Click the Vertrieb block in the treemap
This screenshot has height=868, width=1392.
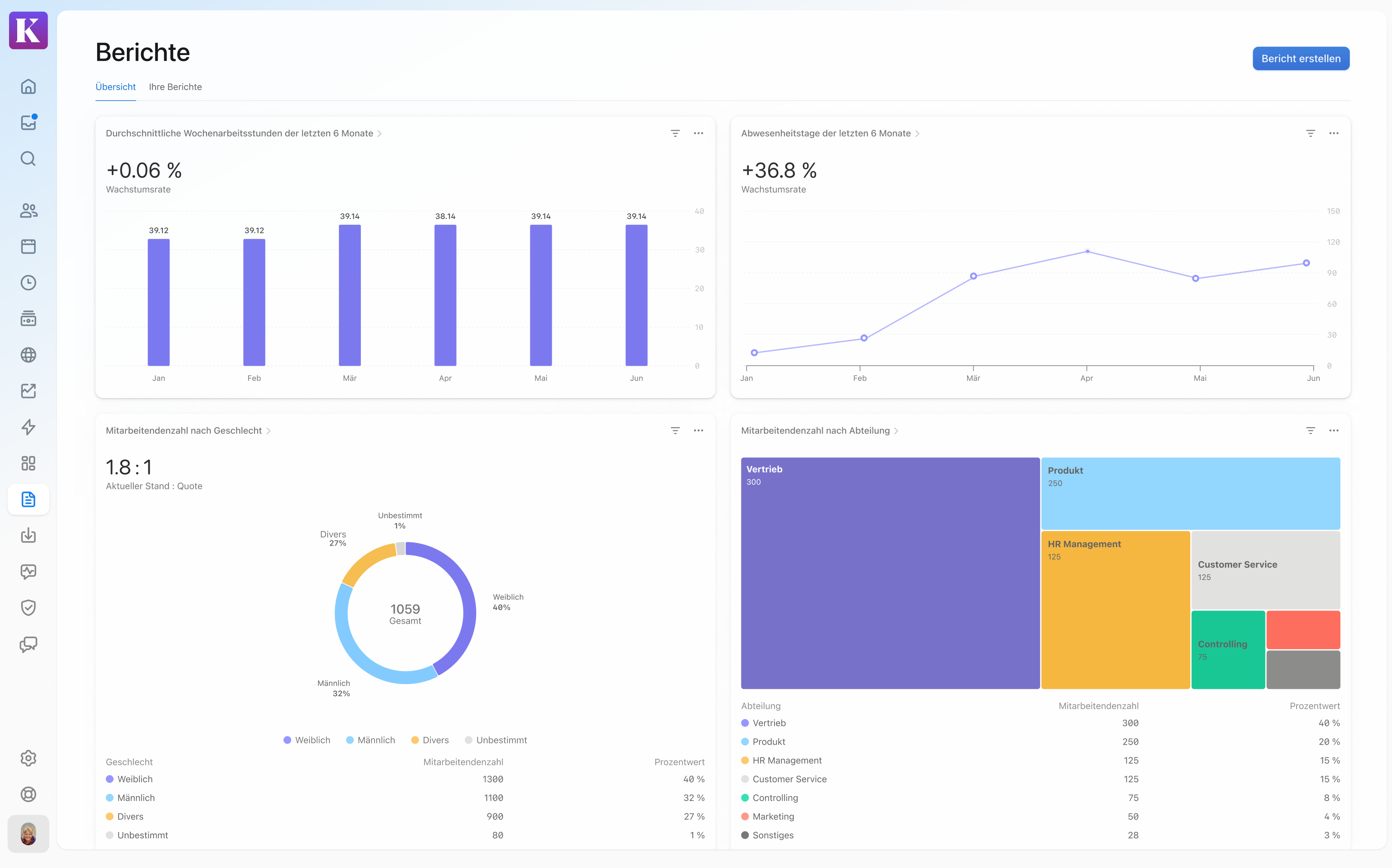(x=890, y=573)
